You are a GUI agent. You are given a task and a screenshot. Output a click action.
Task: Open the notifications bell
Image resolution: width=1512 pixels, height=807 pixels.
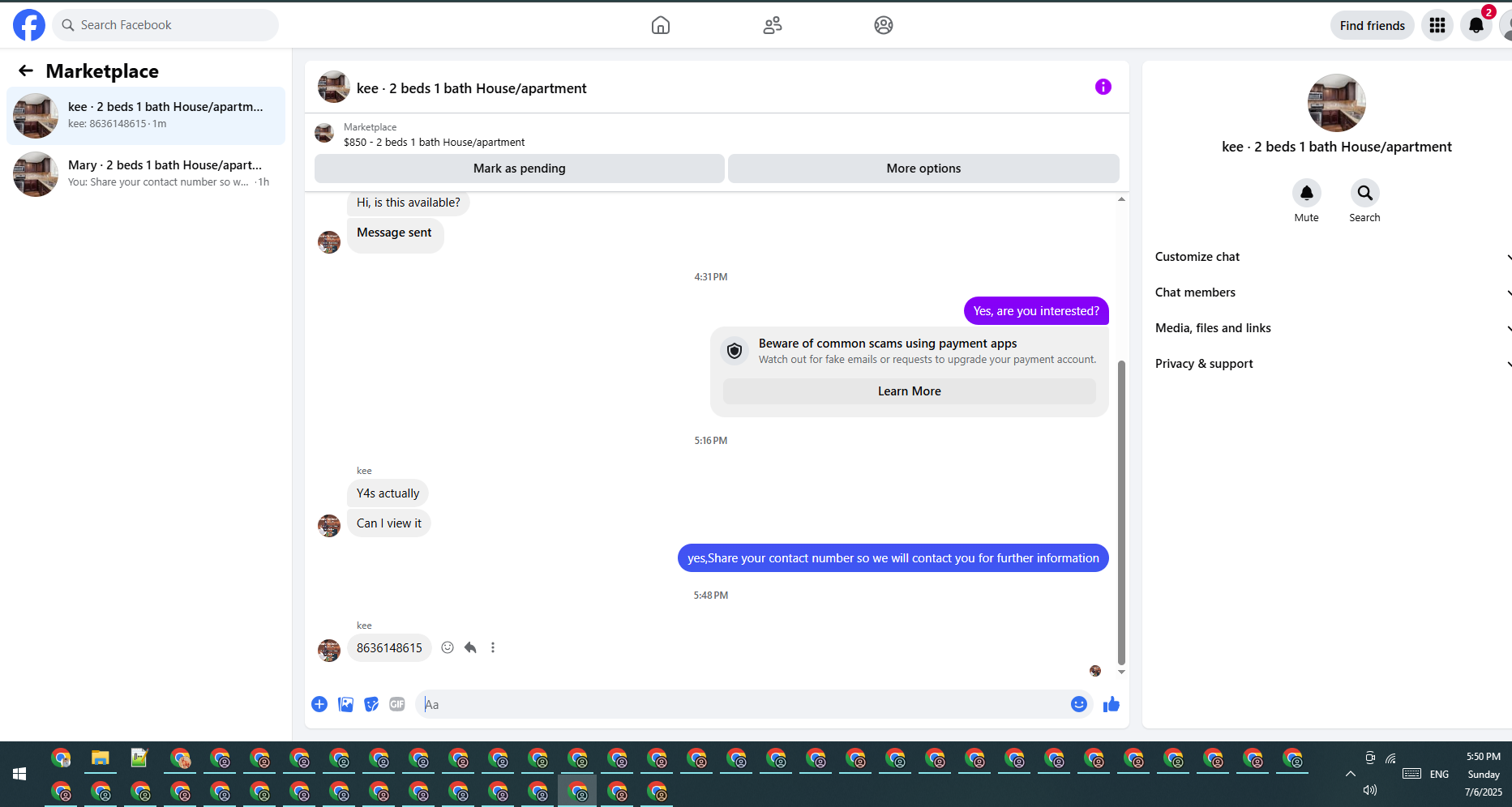pyautogui.click(x=1476, y=25)
